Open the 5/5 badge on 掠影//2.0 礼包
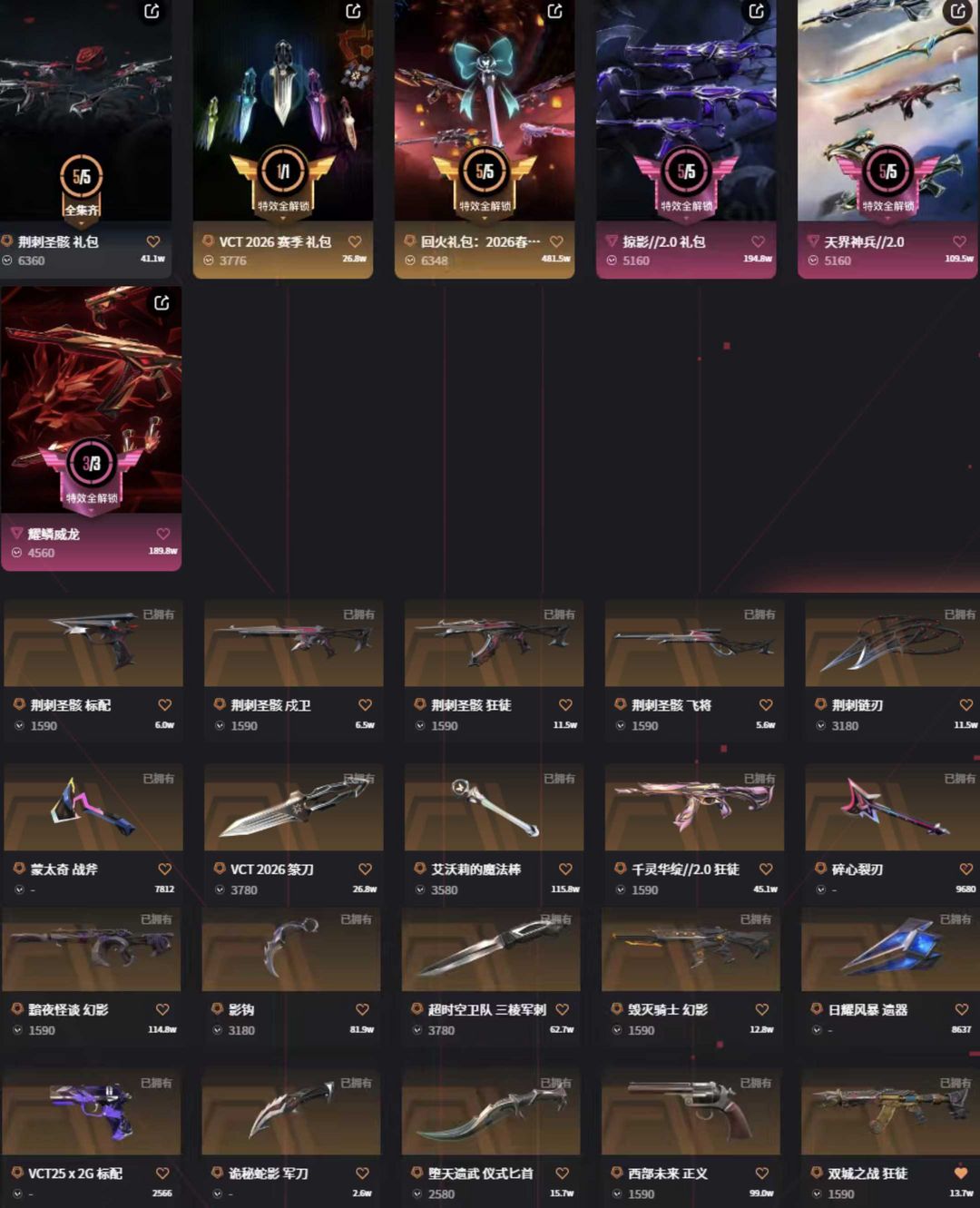Image resolution: width=980 pixels, height=1208 pixels. click(x=686, y=171)
